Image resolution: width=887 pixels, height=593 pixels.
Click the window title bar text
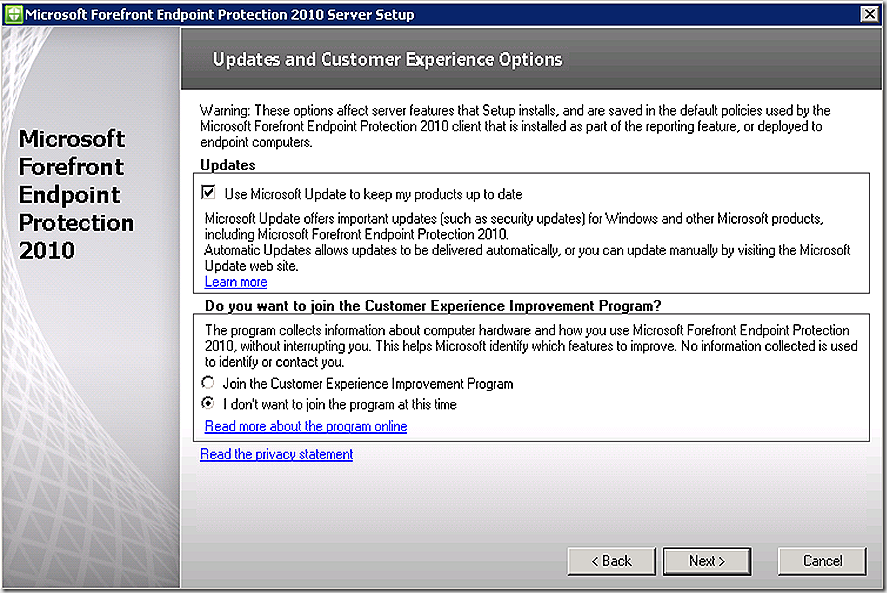point(219,14)
